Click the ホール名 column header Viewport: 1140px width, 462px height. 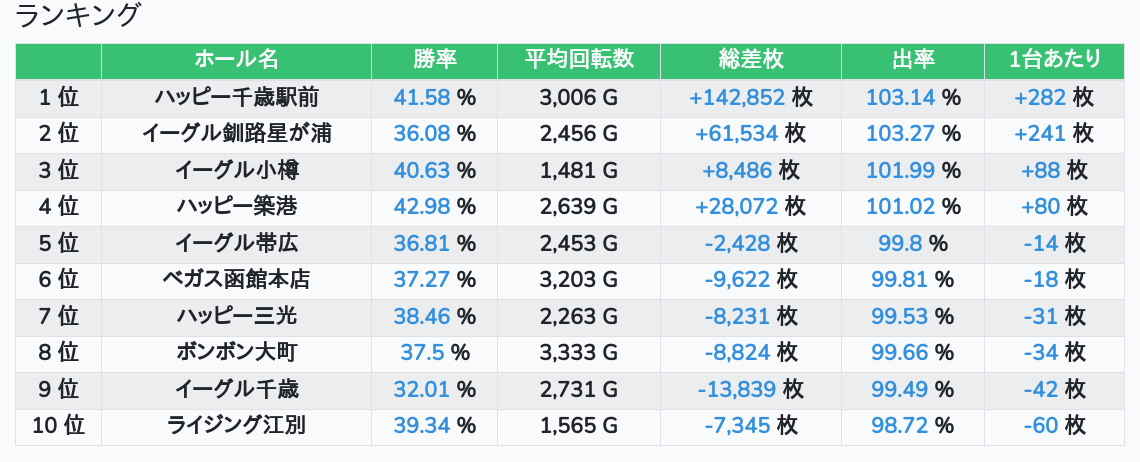tap(236, 60)
